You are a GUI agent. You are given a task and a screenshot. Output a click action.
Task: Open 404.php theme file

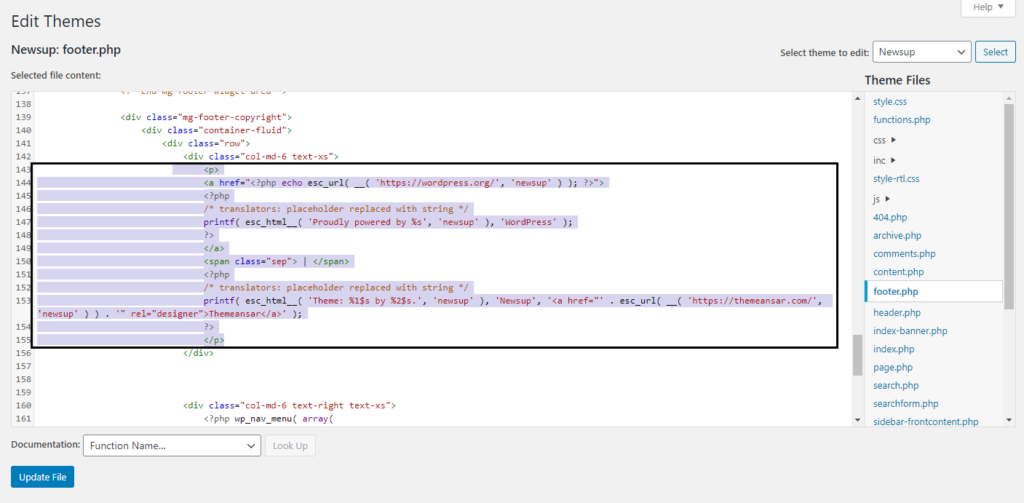click(889, 217)
